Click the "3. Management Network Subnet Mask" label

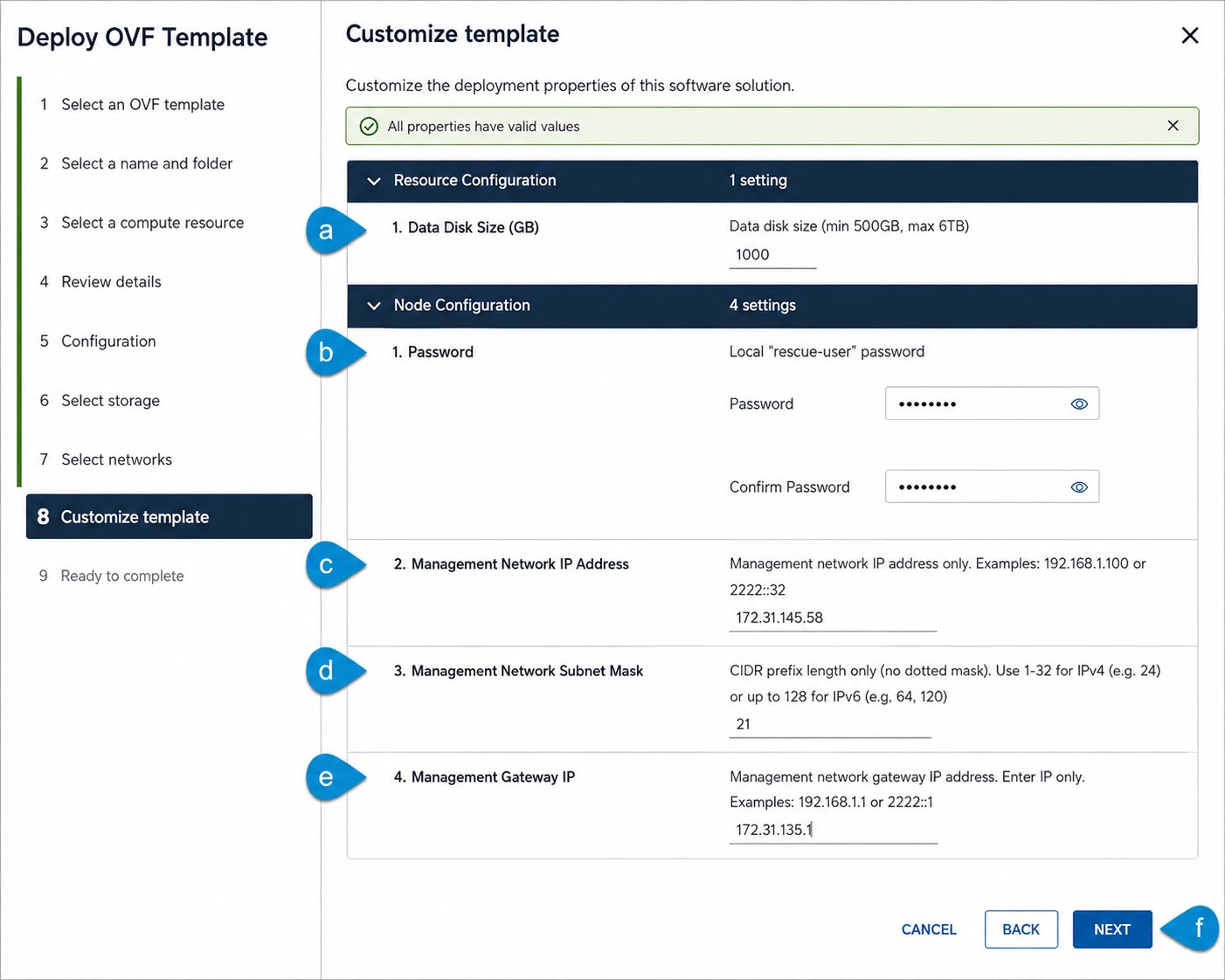tap(518, 671)
